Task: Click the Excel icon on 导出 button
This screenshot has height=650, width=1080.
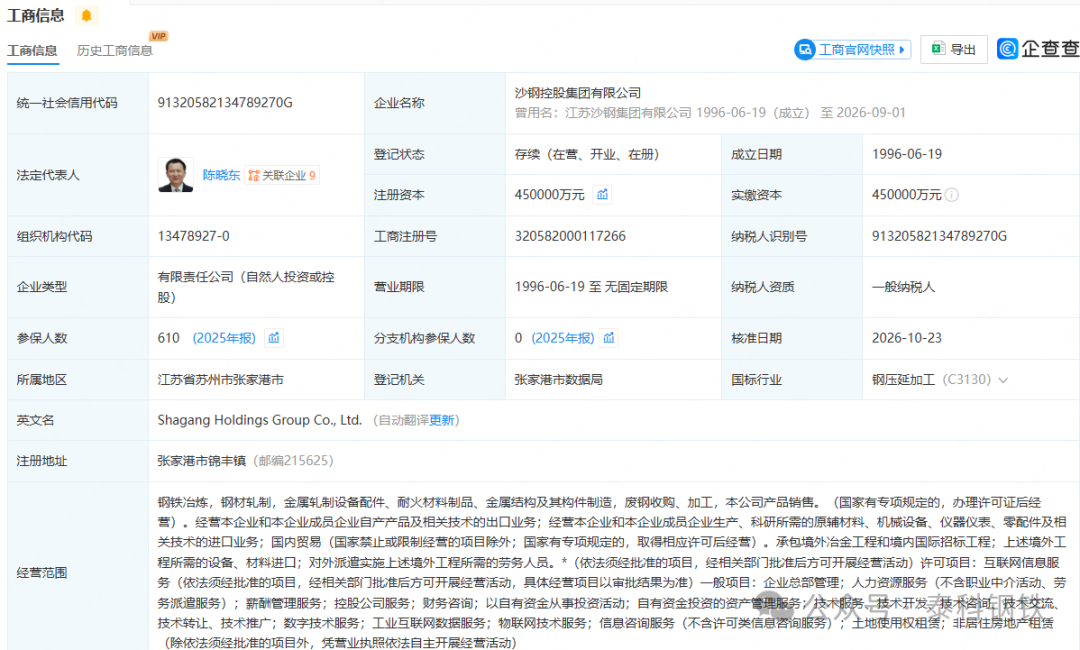Action: click(937, 49)
